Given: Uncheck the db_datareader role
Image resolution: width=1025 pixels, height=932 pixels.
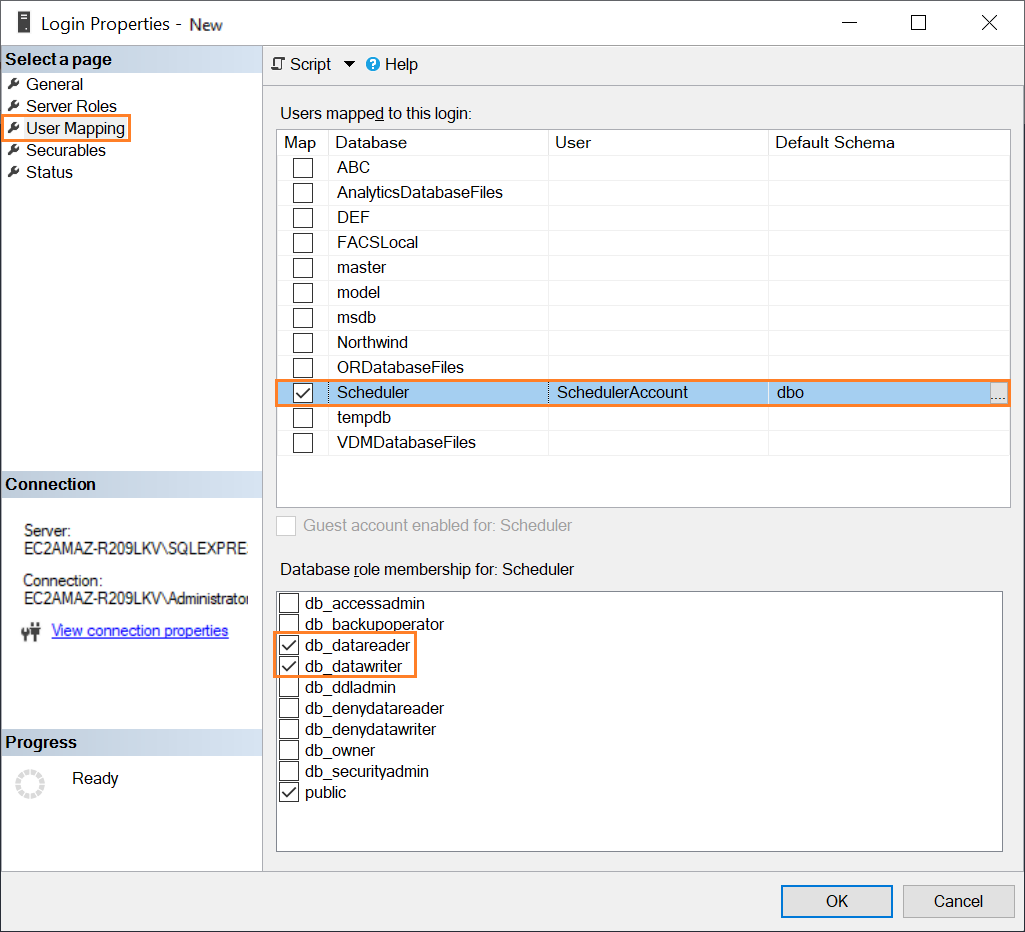Looking at the screenshot, I should [289, 645].
